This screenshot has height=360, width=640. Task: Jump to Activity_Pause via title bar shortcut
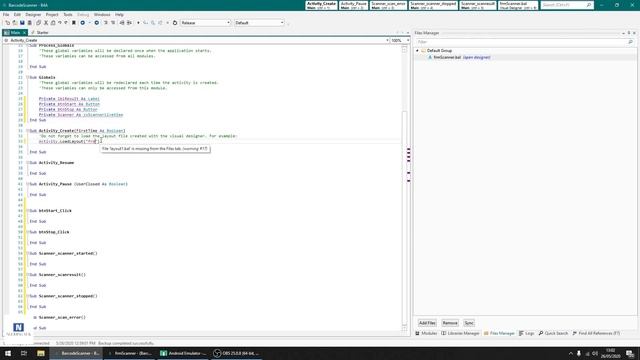click(x=353, y=5)
